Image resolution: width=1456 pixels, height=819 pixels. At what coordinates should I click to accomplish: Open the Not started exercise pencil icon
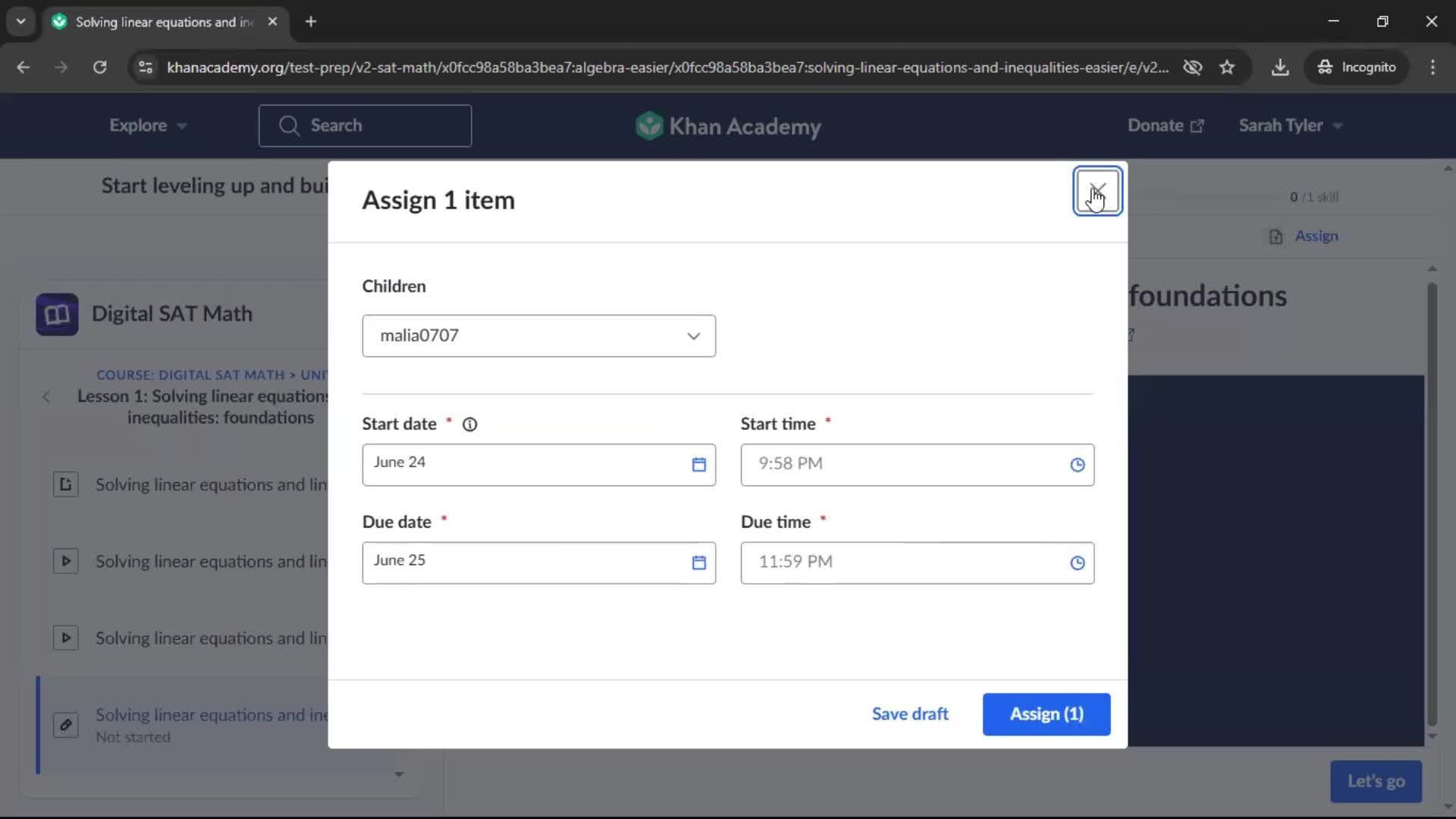point(66,725)
